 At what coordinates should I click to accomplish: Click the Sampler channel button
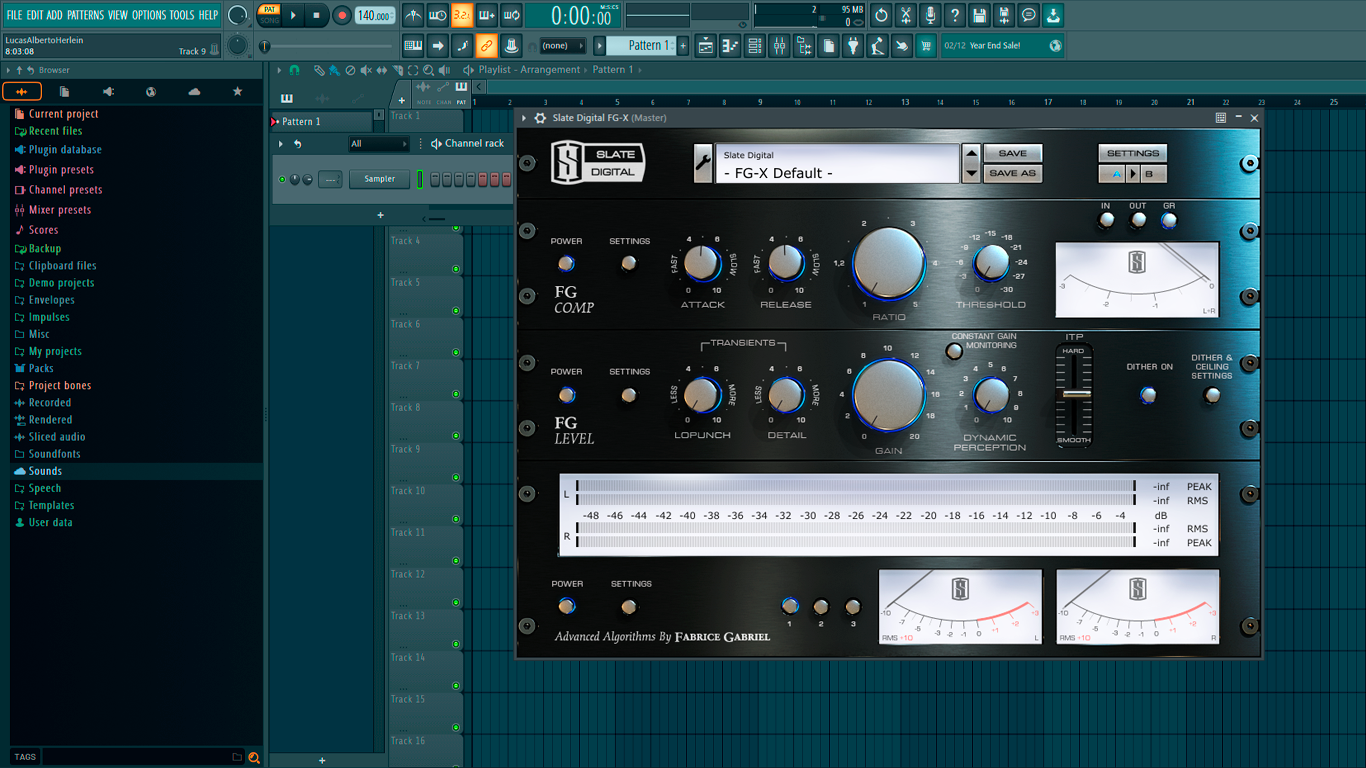pos(379,180)
